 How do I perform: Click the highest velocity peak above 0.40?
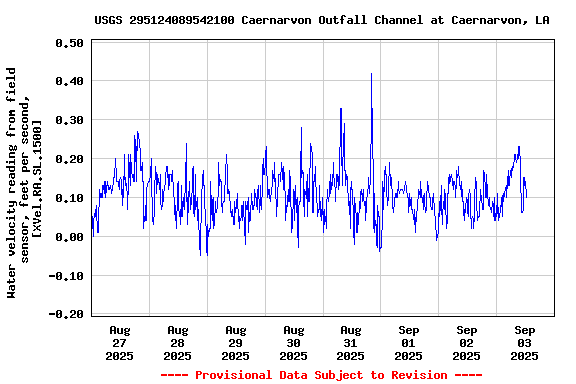pos(371,74)
